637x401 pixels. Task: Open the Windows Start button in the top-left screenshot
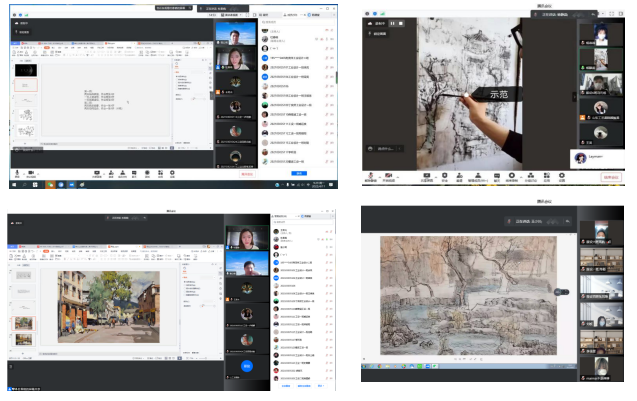[x=14, y=185]
